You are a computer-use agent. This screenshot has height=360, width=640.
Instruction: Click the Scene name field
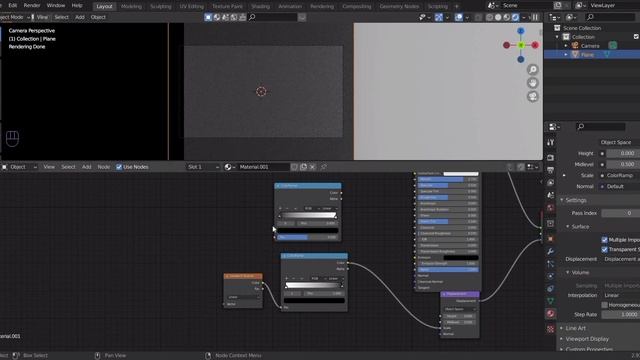(x=527, y=6)
